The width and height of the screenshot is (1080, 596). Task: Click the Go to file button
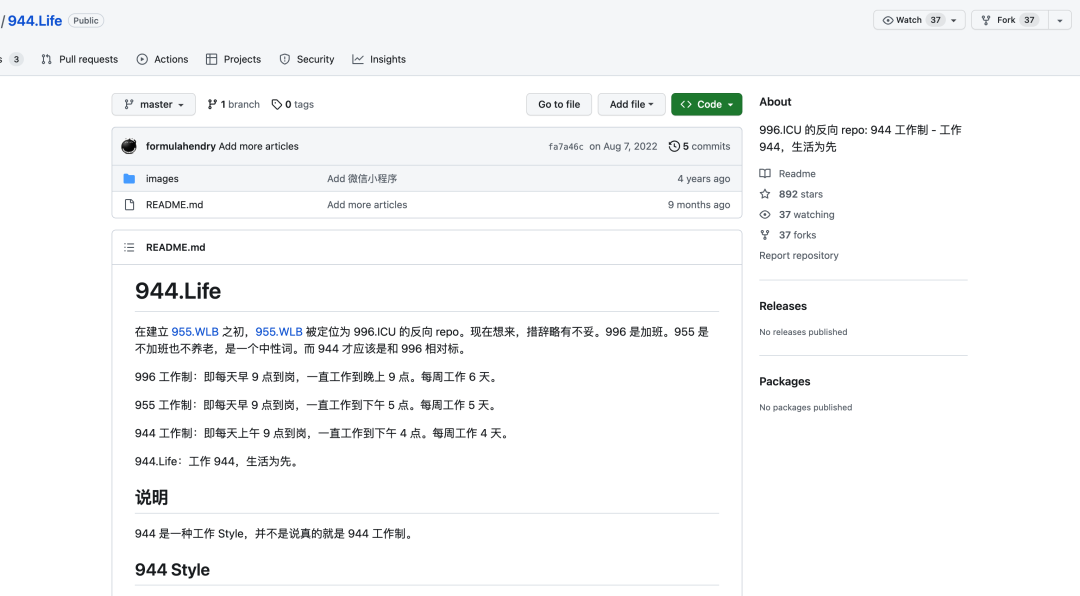(559, 104)
